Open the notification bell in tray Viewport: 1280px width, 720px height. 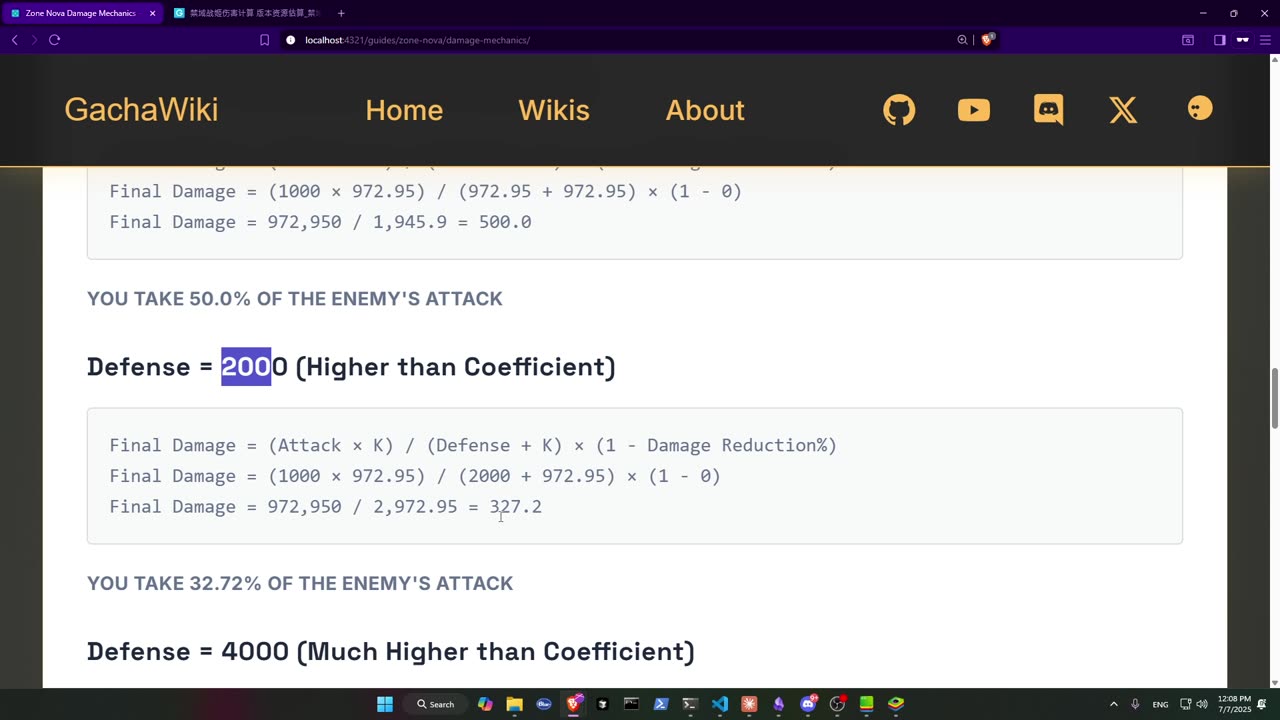[1262, 704]
